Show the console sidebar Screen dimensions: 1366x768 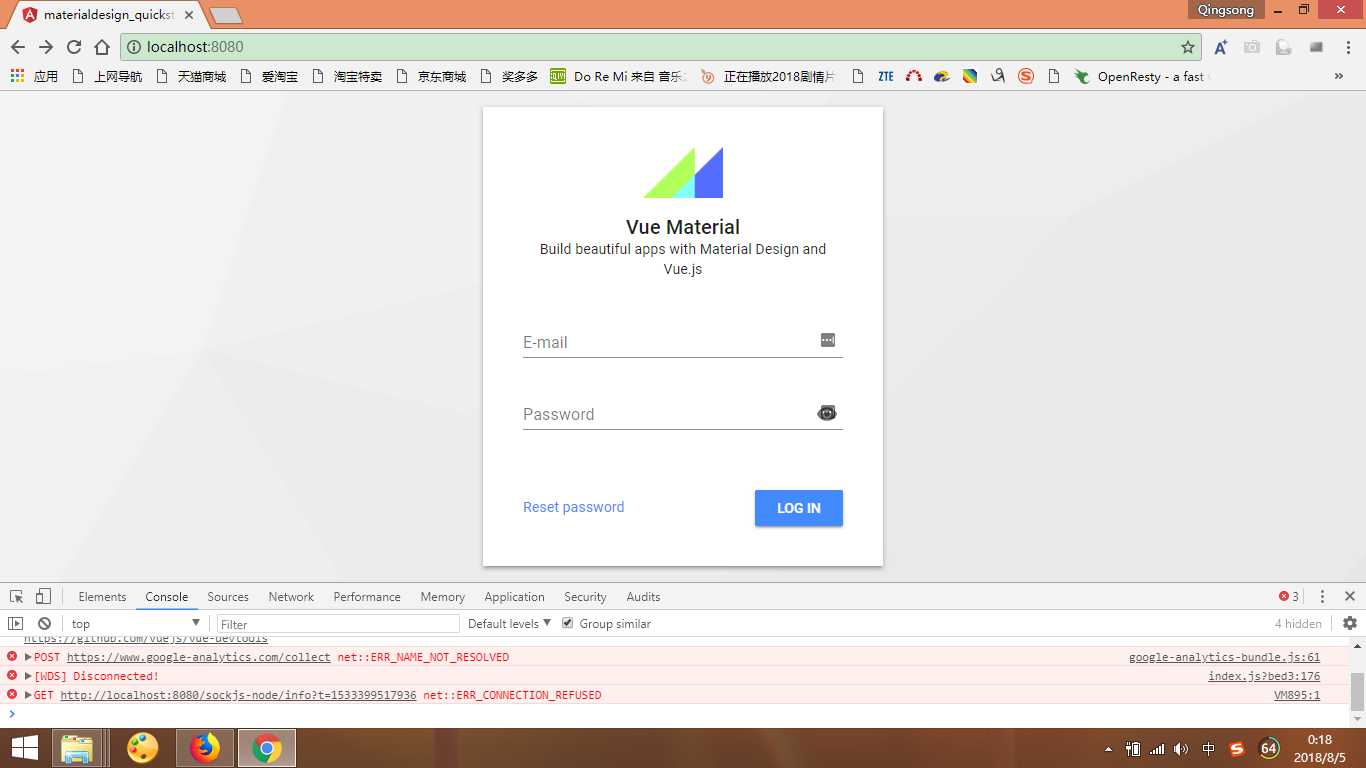[x=15, y=623]
